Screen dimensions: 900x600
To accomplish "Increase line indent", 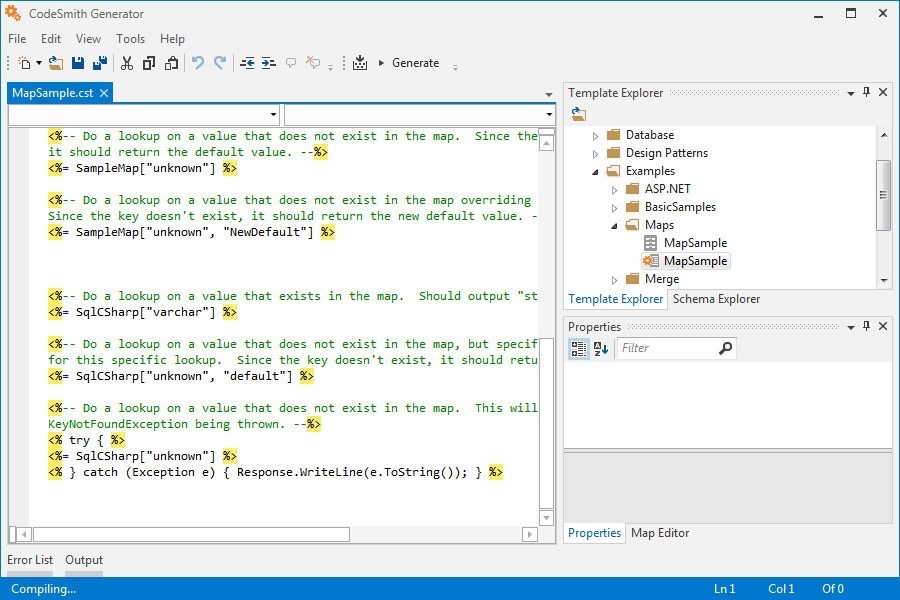I will [x=269, y=63].
